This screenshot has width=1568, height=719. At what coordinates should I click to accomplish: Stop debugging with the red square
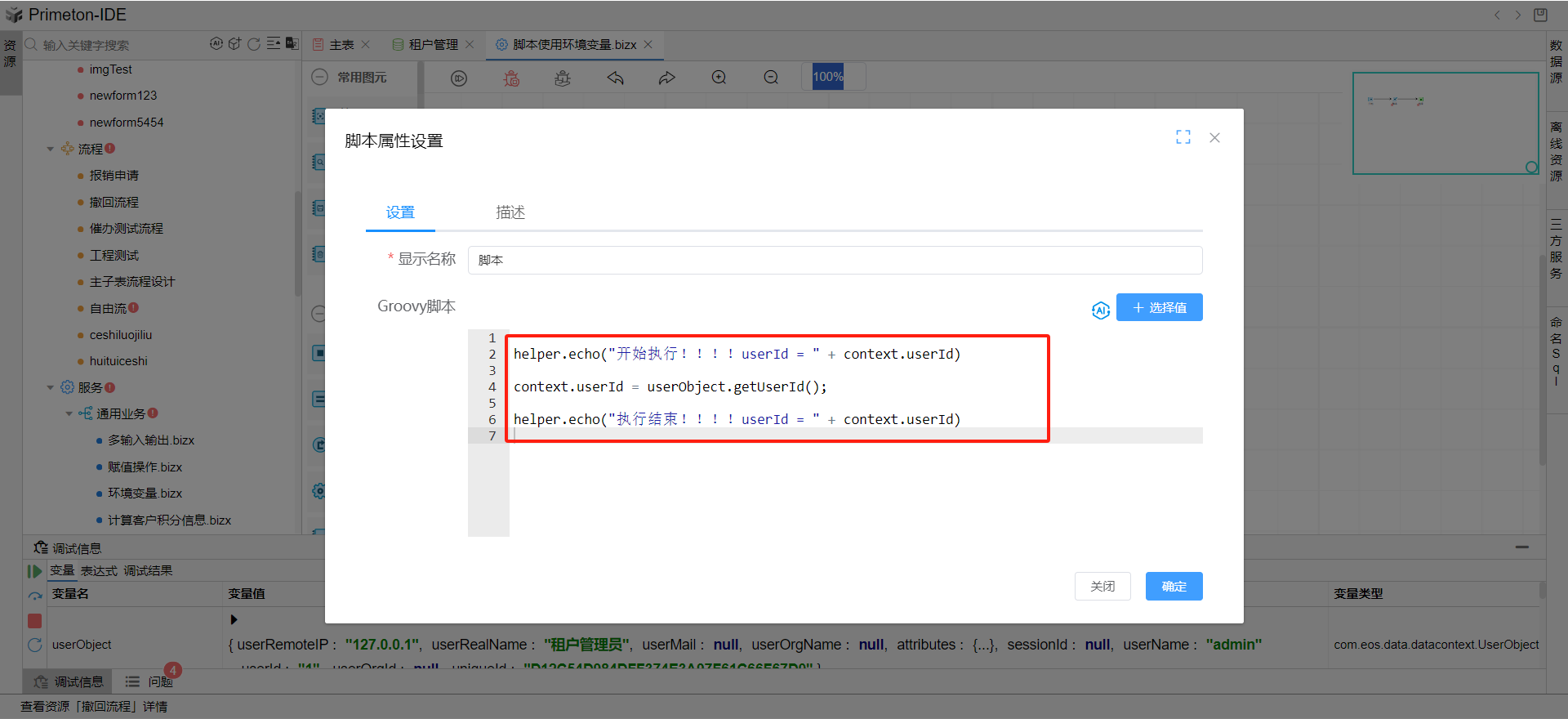click(x=34, y=621)
